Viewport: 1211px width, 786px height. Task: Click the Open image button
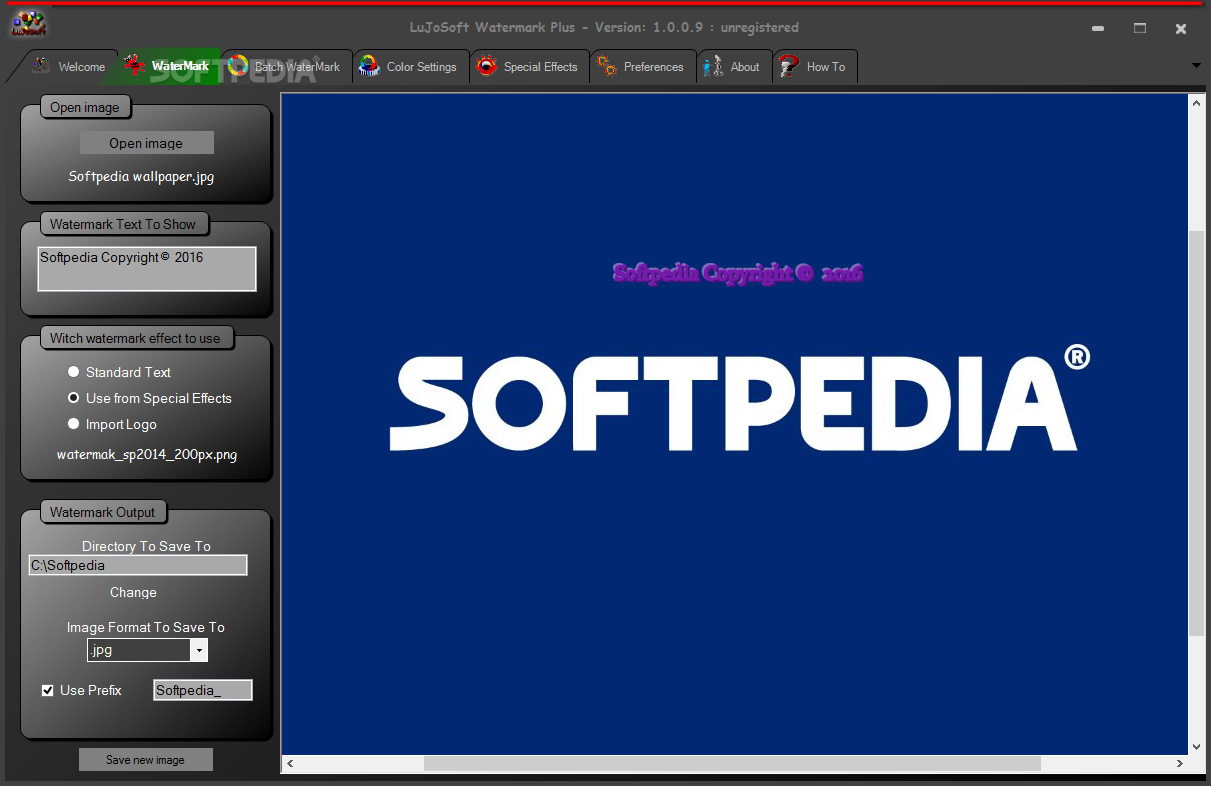tap(146, 143)
